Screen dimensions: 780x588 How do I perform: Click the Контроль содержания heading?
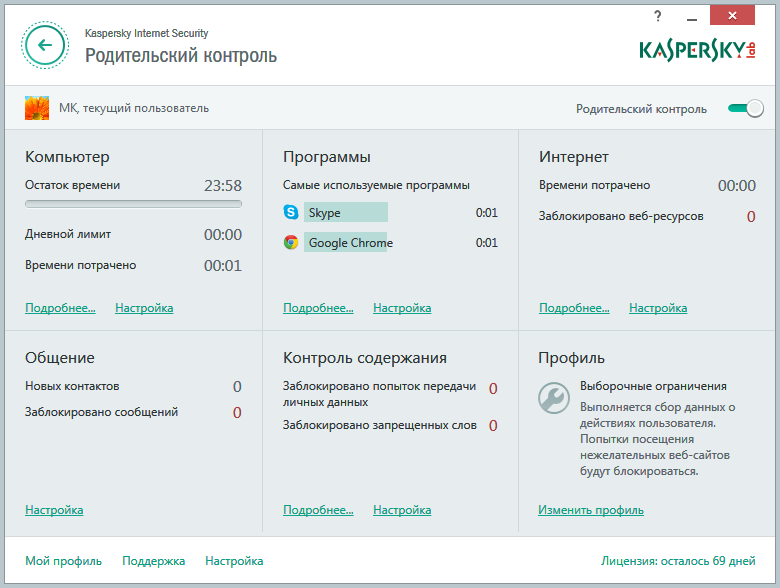[365, 358]
